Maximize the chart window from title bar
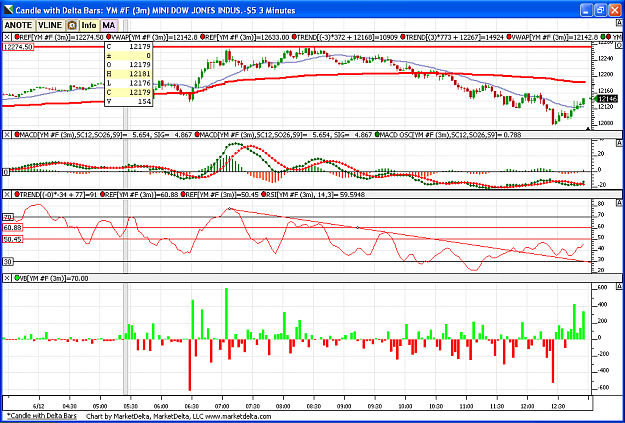Image resolution: width=625 pixels, height=423 pixels. (x=600, y=10)
